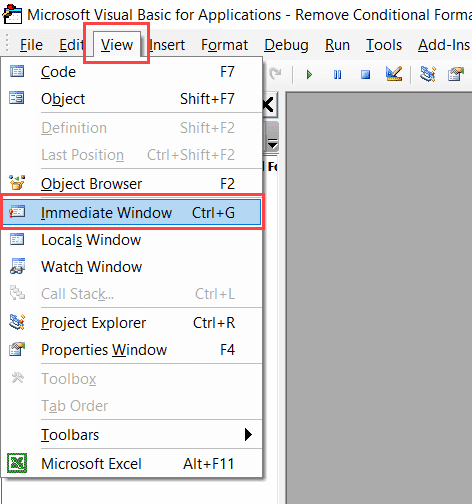
Task: Select Object menu entry
Action: 132,99
